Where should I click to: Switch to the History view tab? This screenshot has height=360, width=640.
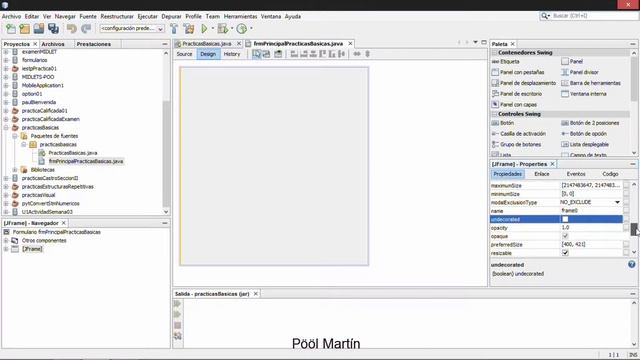tap(232, 54)
